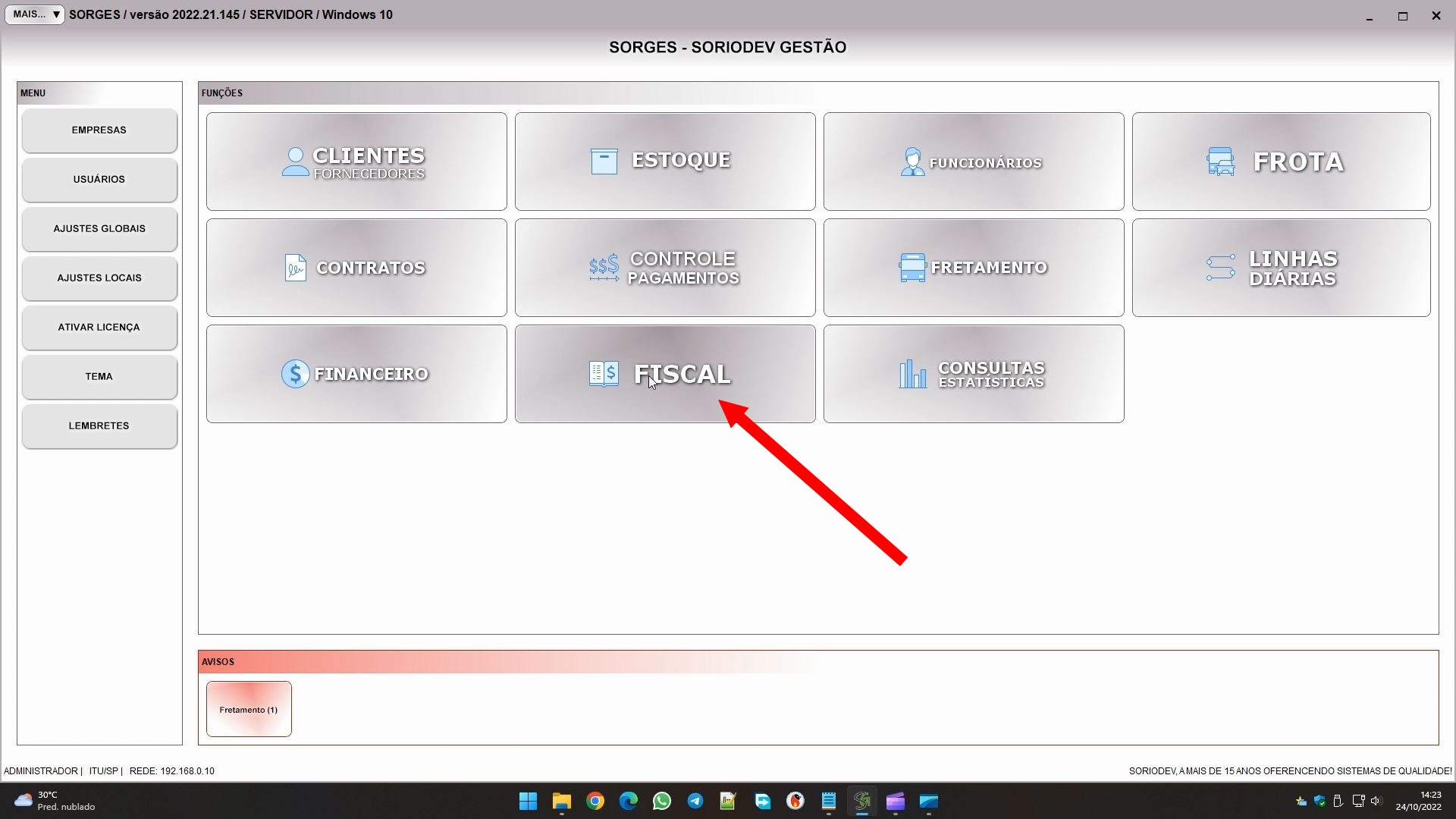
Task: Open the Fiscal module
Action: (665, 374)
